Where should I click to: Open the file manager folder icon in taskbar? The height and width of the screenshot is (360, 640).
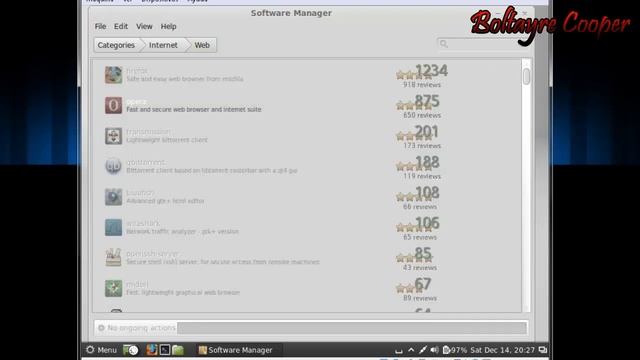(x=178, y=350)
